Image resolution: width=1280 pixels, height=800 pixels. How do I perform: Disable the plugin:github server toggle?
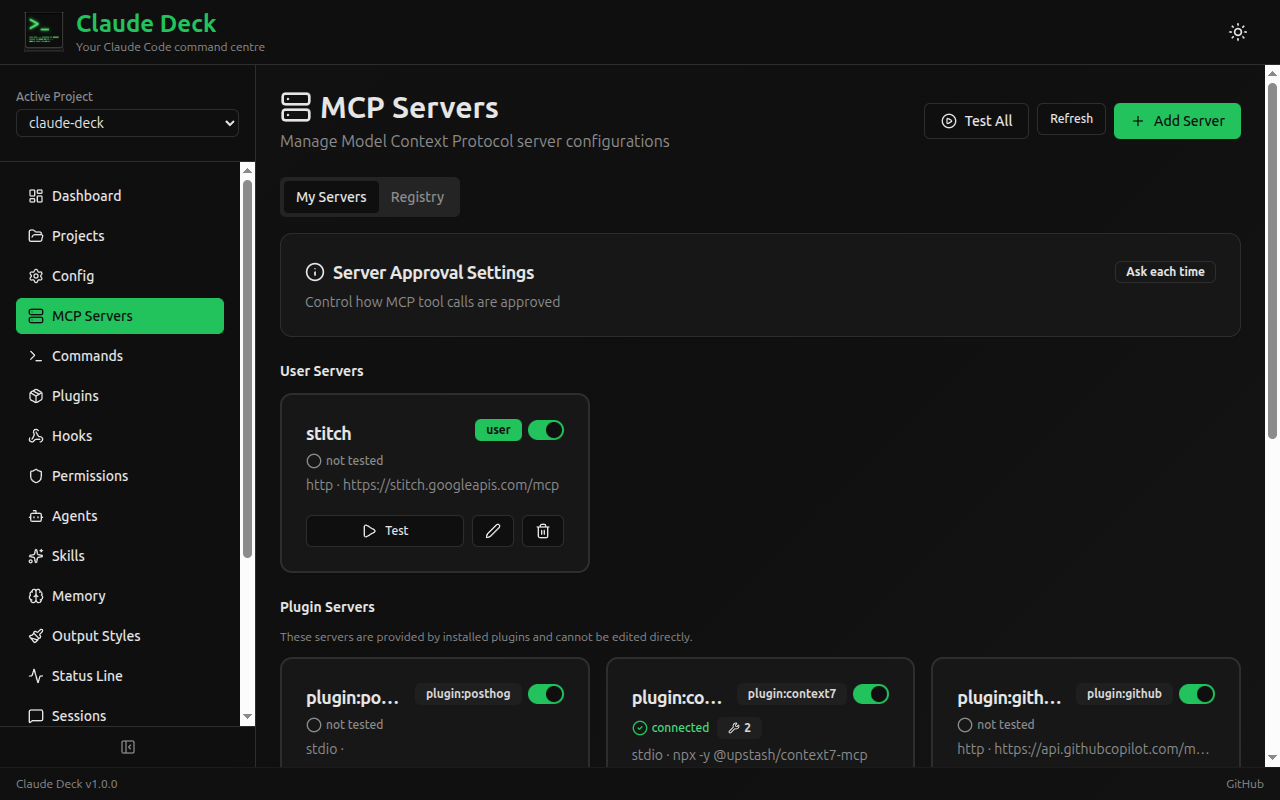click(1197, 693)
